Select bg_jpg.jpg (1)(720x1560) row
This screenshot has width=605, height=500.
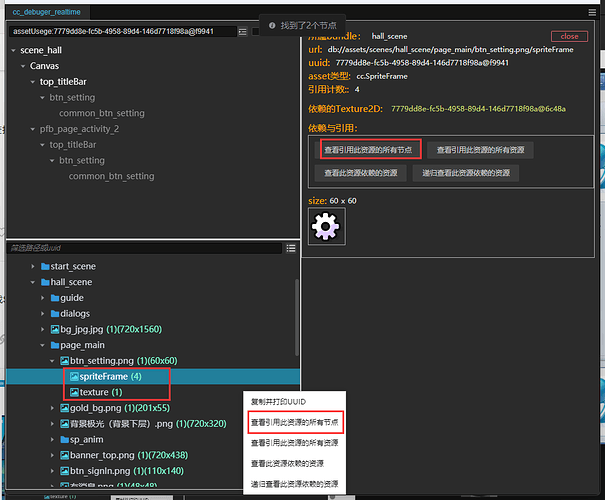pos(153,329)
